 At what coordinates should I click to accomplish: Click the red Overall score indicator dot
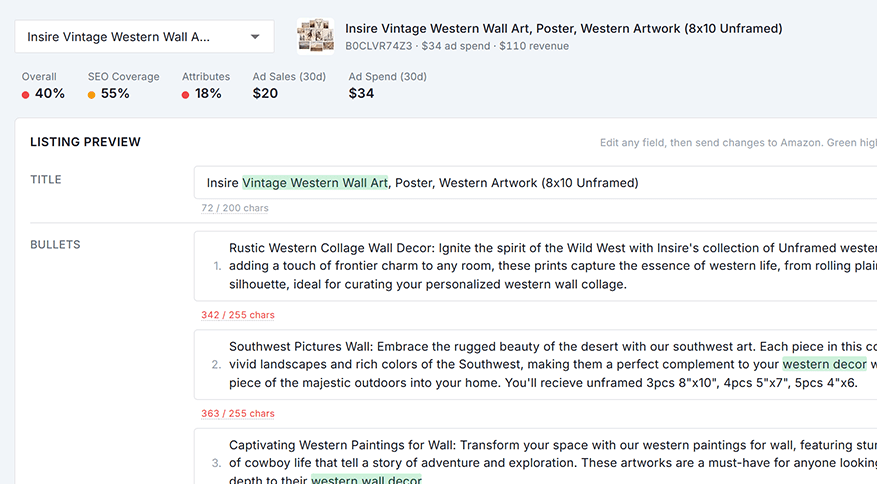click(25, 95)
